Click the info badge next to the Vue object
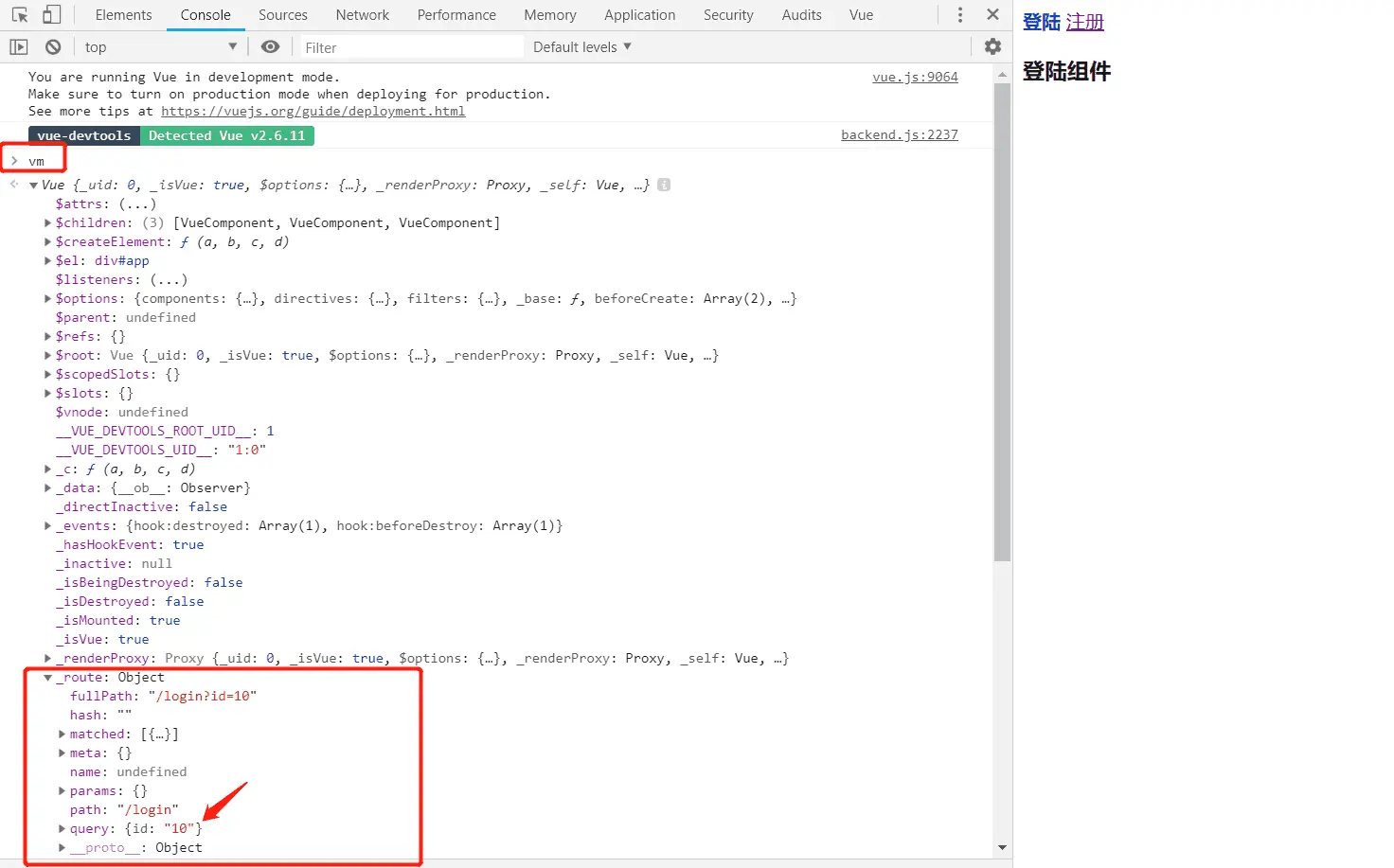1394x868 pixels. pyautogui.click(x=664, y=185)
